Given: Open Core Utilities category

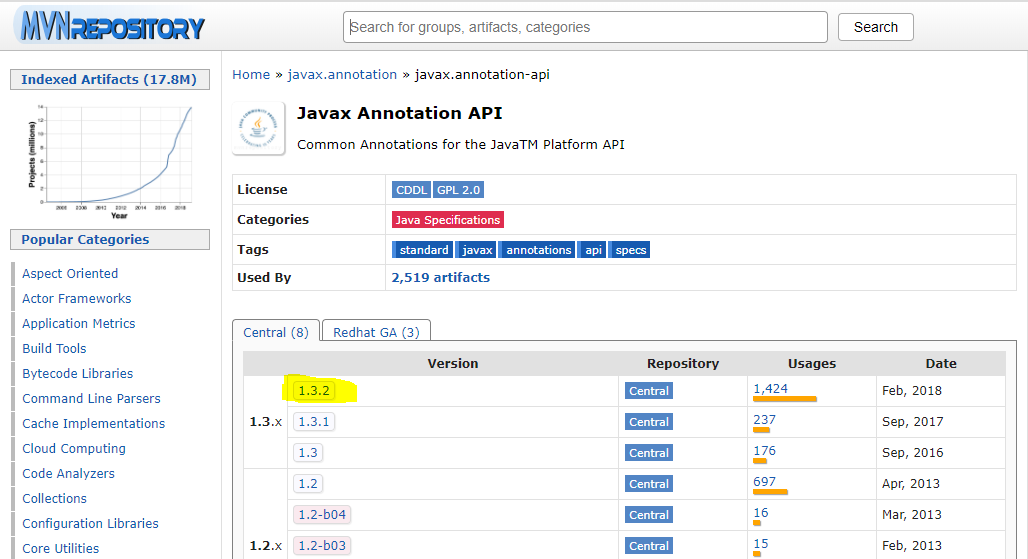Looking at the screenshot, I should pyautogui.click(x=60, y=548).
